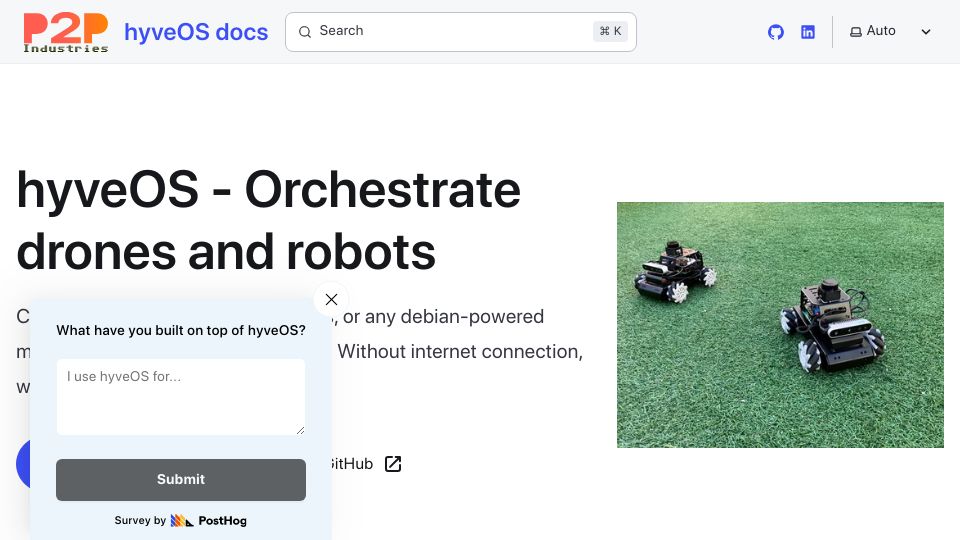
Task: Click the external link icon beside GitHub
Action: point(393,464)
